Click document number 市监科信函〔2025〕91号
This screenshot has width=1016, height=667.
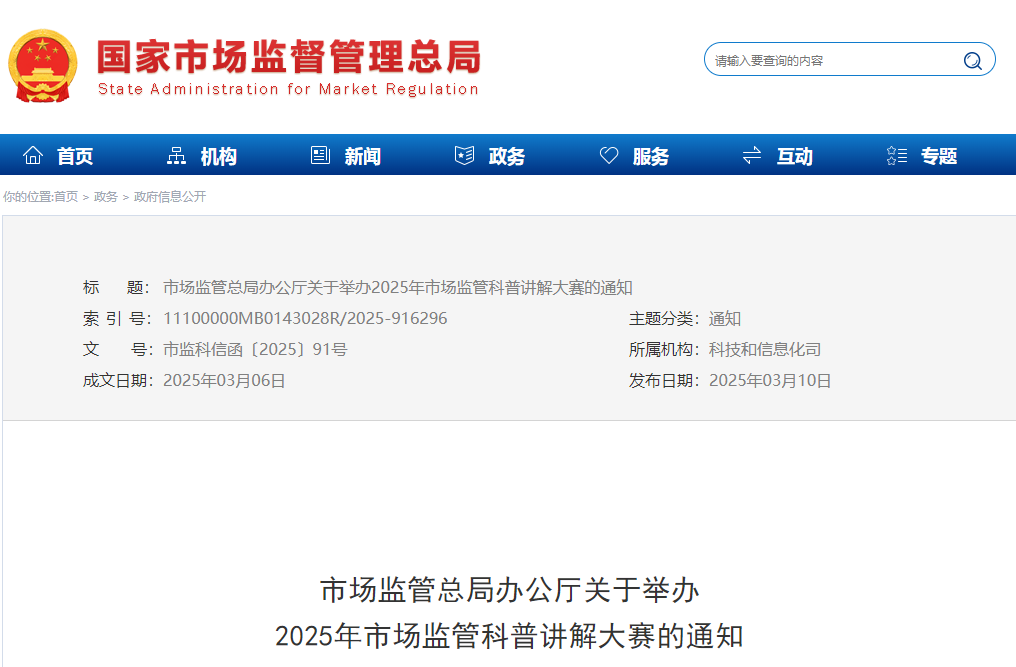tap(255, 349)
